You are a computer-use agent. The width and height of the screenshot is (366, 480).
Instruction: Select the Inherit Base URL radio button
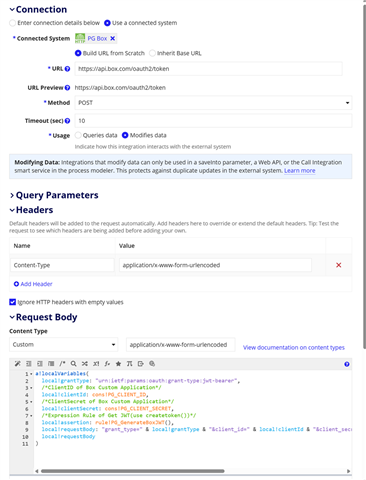pyautogui.click(x=152, y=53)
